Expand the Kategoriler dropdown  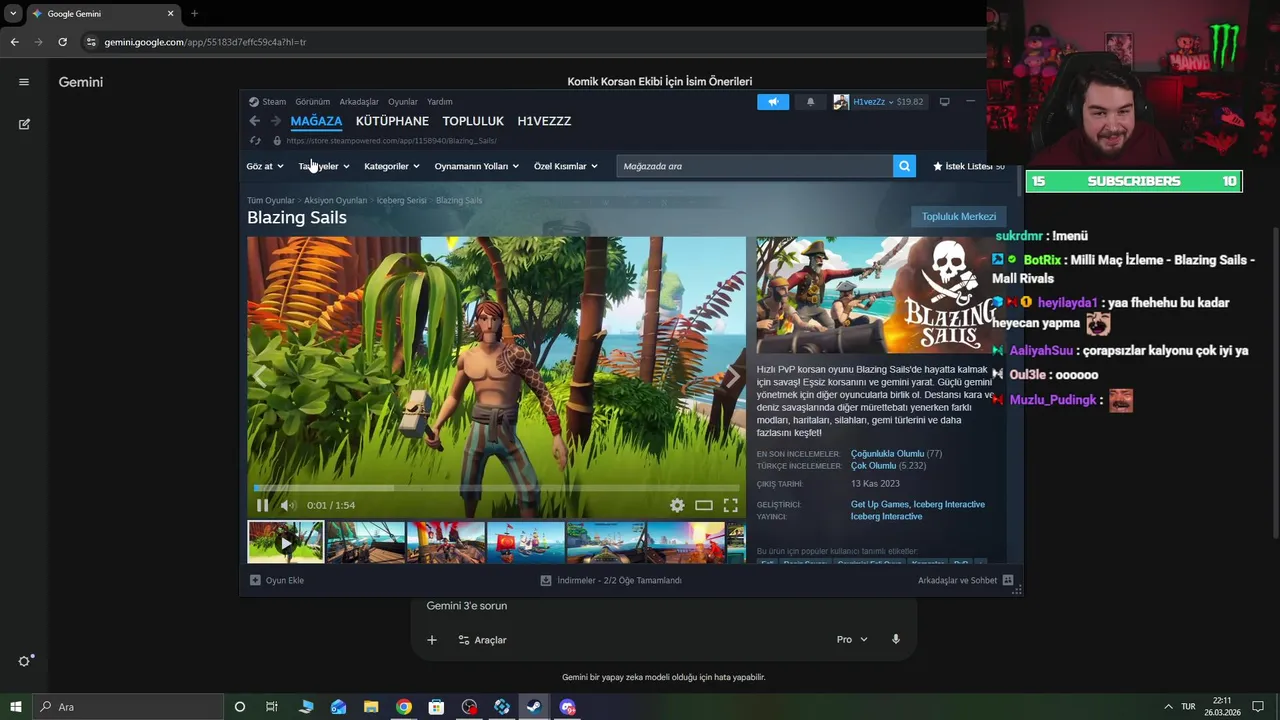[x=392, y=166]
